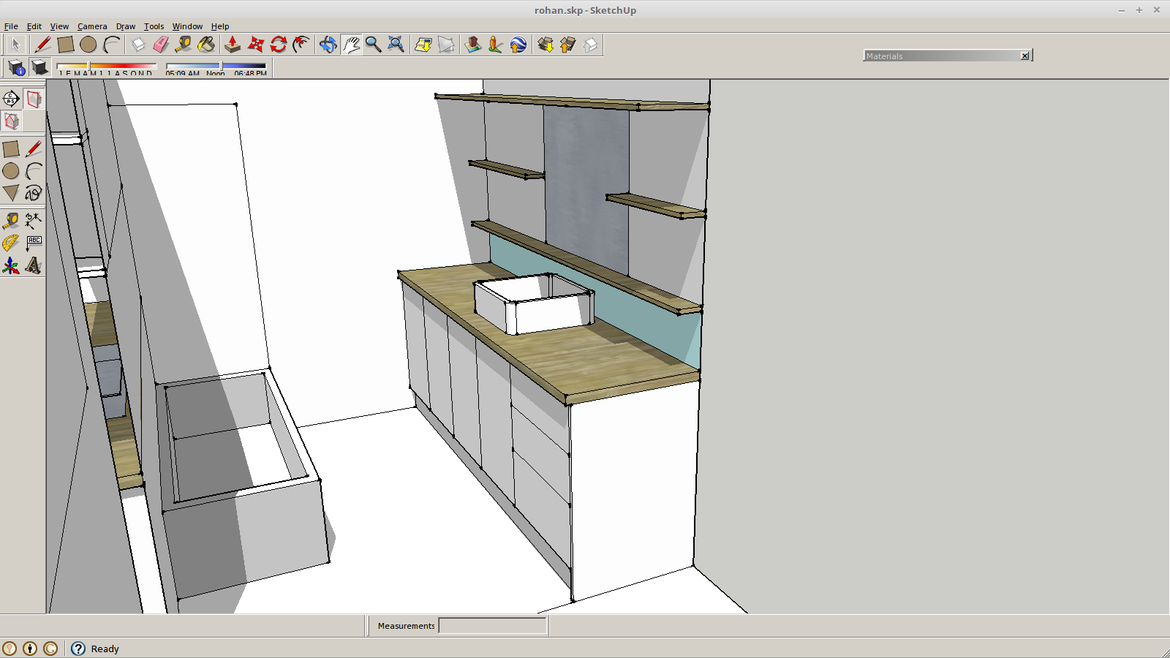Click the Zoom Extents icon
Image resolution: width=1170 pixels, height=658 pixels.
(x=396, y=44)
